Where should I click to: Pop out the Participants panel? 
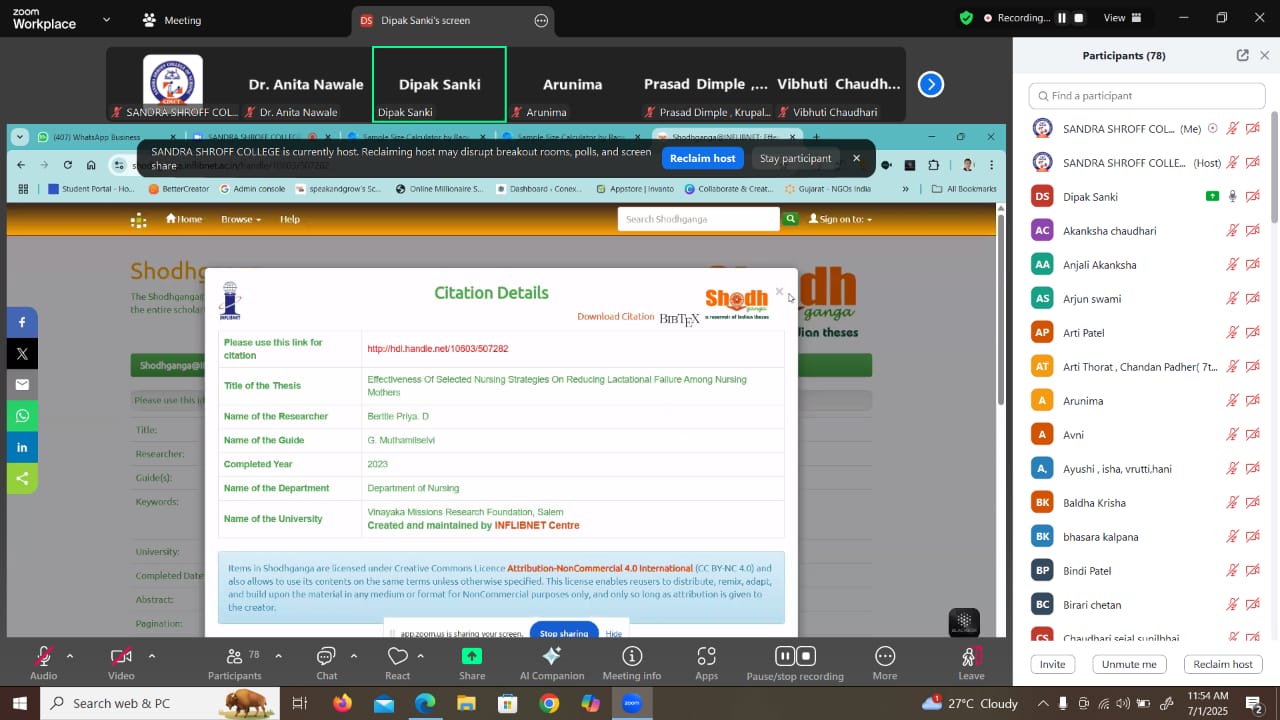1242,56
